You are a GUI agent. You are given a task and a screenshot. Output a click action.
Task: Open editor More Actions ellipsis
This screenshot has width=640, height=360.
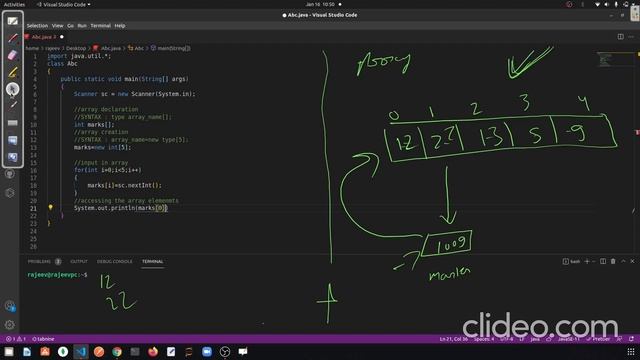(631, 36)
